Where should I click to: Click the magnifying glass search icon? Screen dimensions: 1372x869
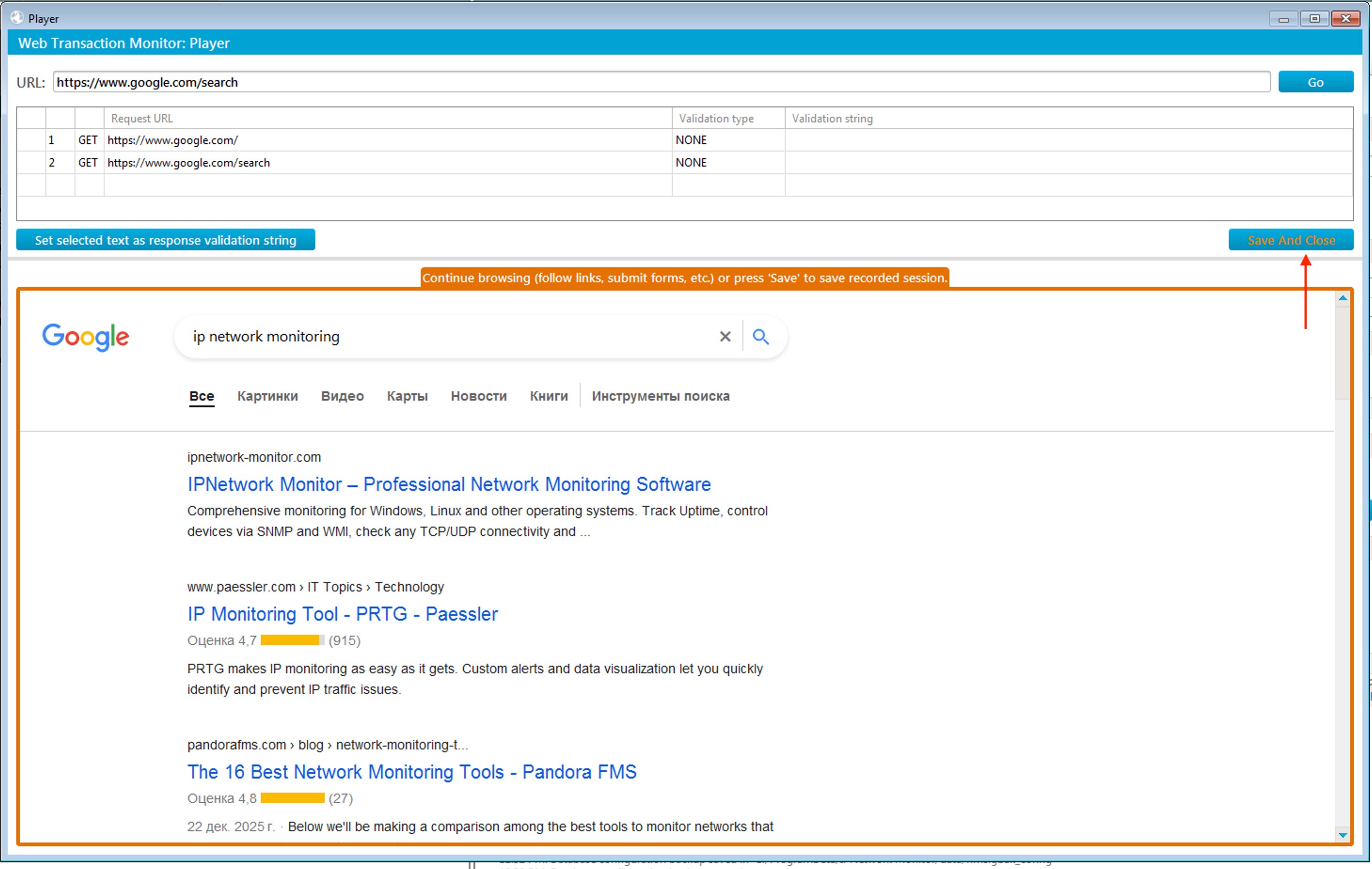click(x=761, y=337)
